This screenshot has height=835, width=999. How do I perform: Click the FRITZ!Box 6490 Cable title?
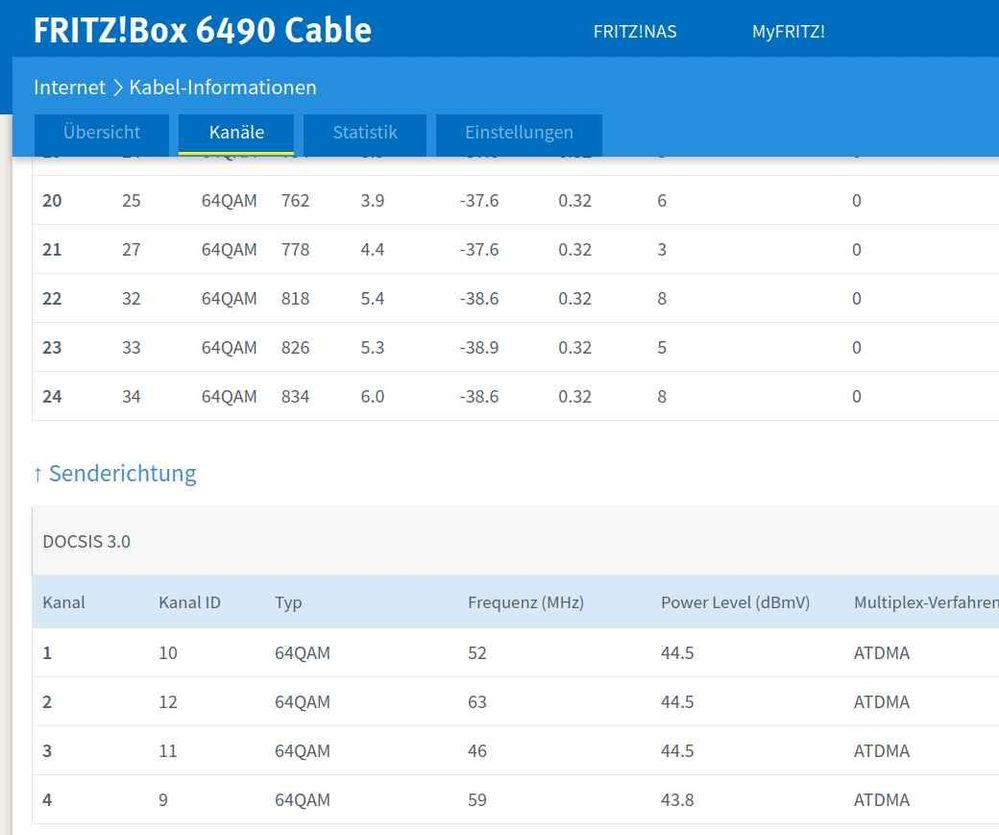[203, 30]
